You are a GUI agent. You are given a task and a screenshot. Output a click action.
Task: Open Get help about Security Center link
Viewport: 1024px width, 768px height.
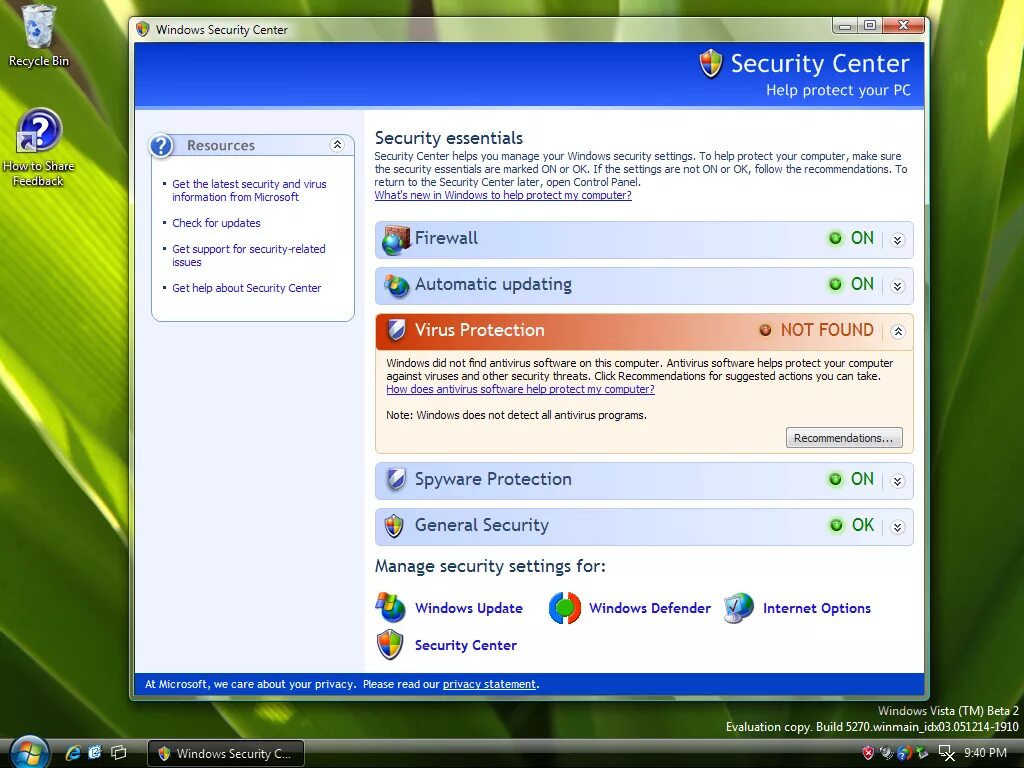point(246,288)
